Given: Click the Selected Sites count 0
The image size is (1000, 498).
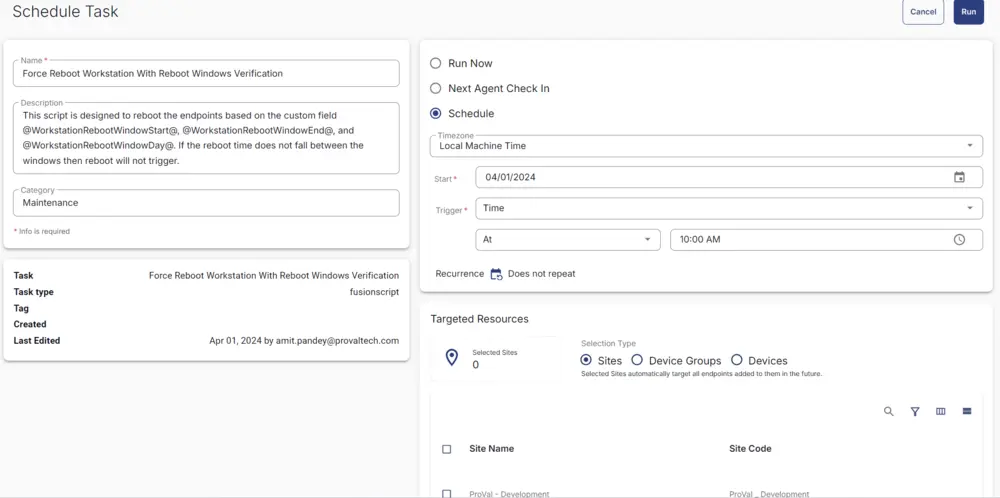Looking at the screenshot, I should (476, 365).
